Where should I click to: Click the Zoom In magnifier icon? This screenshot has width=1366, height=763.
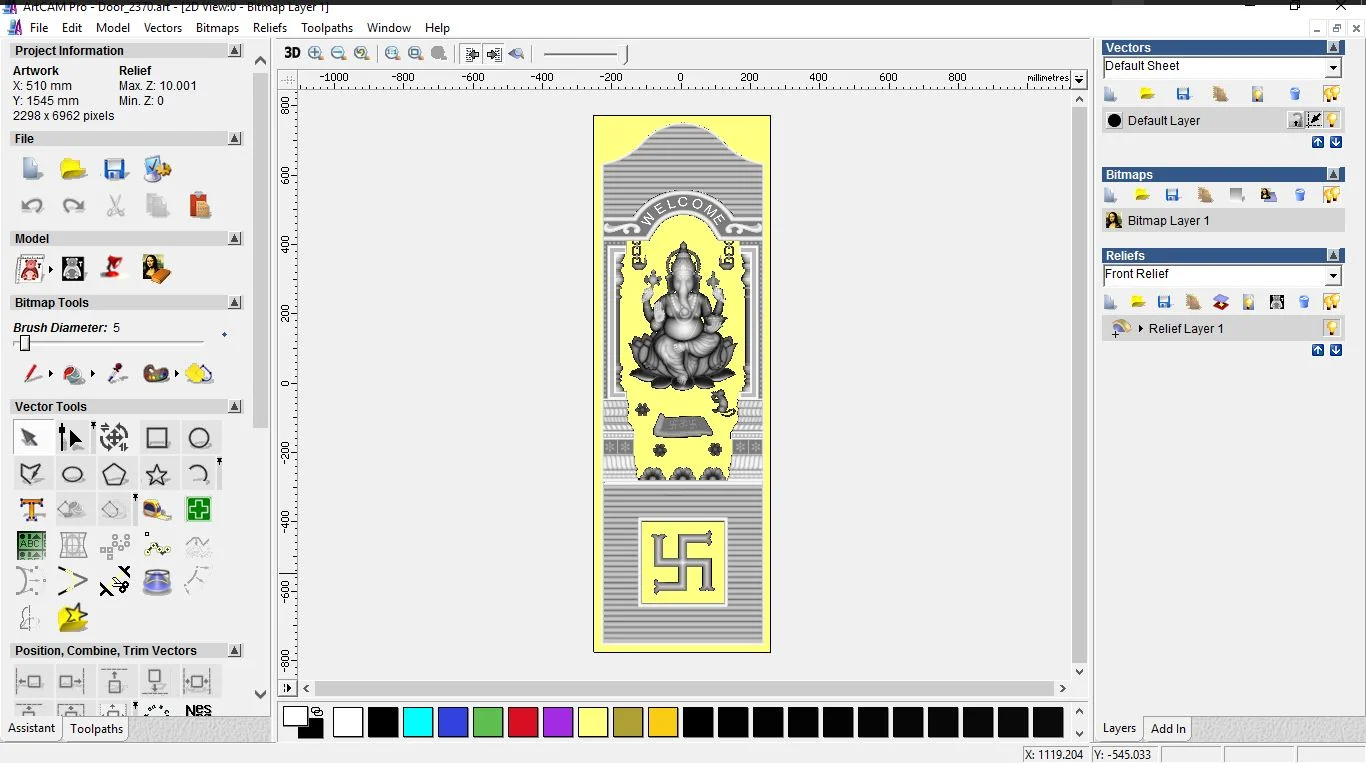click(316, 53)
